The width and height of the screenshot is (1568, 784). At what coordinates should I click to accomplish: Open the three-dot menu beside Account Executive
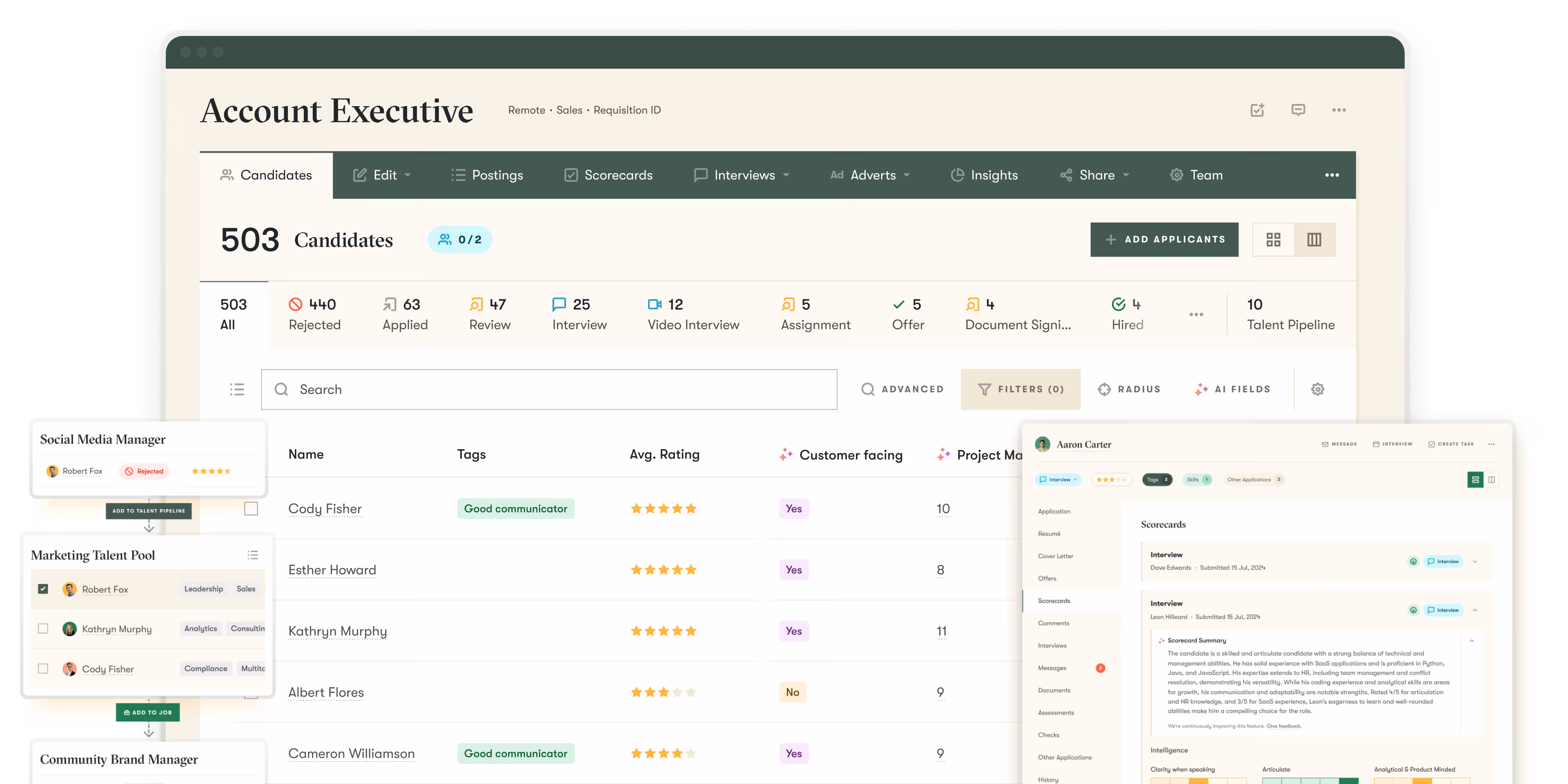(x=1339, y=110)
